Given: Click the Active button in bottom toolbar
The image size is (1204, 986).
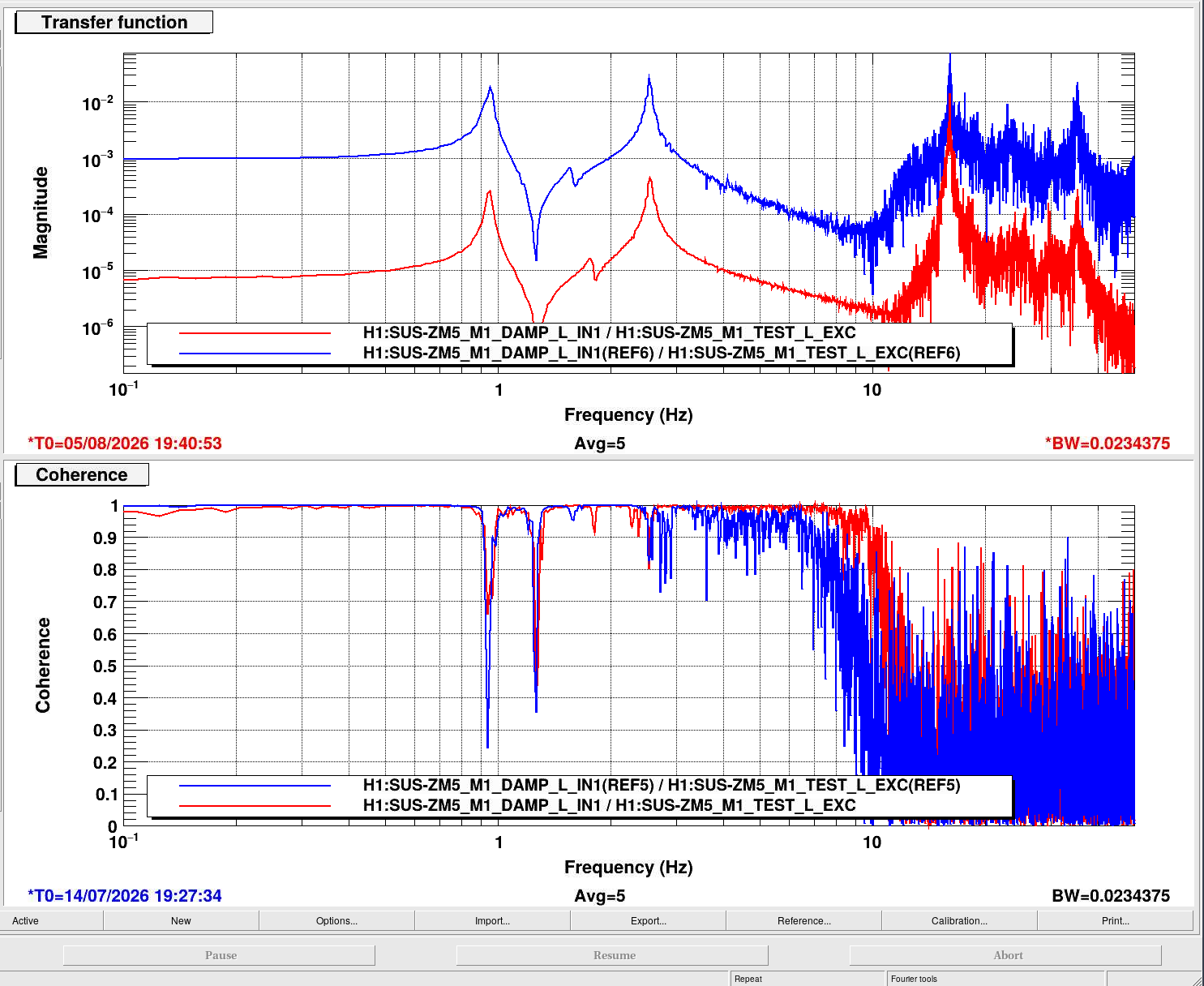Looking at the screenshot, I should pyautogui.click(x=52, y=920).
